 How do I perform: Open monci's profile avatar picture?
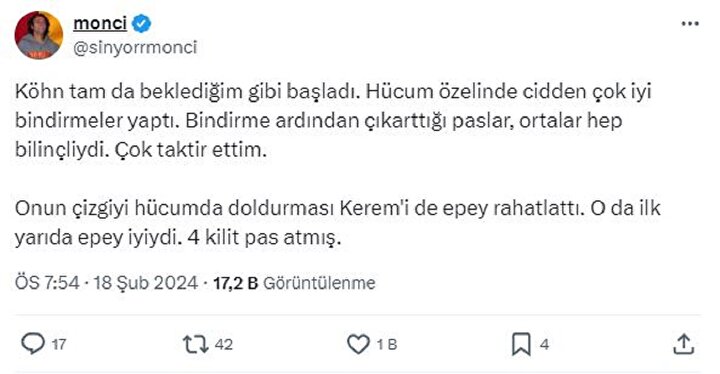point(39,35)
